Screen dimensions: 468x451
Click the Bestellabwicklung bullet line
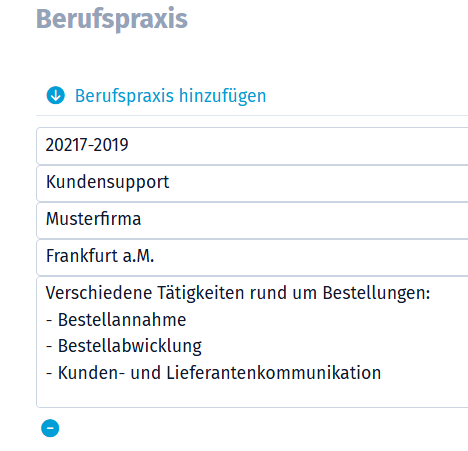124,346
